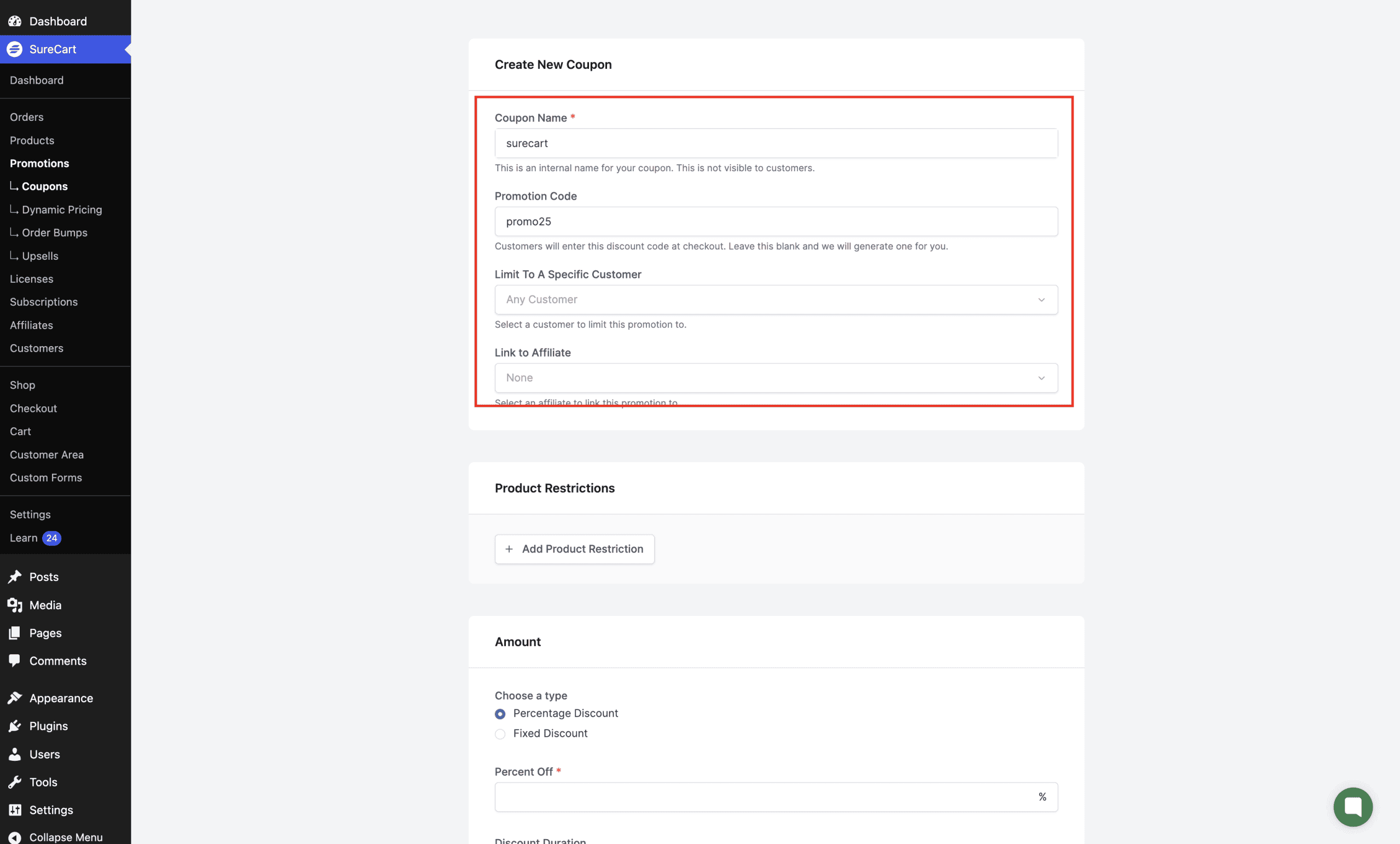Open the Upsells submenu item
This screenshot has height=844, width=1400.
(x=40, y=256)
